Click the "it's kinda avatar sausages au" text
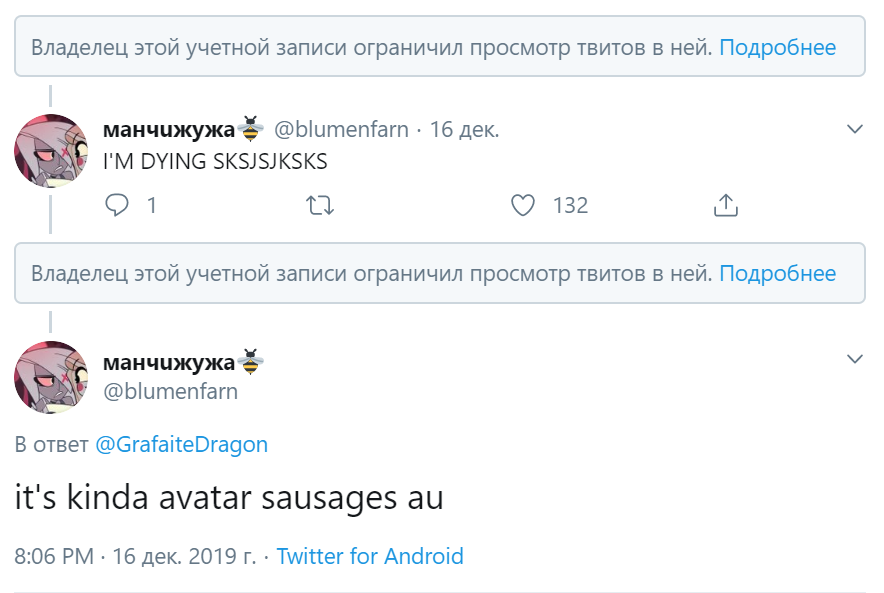Viewport: 884px width, 593px height. [229, 497]
